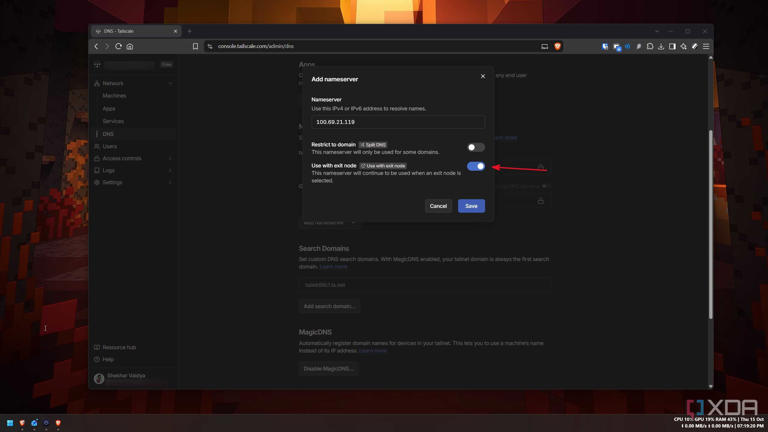Turn off Use with exit node switch
Screen dimensions: 768x432
(x=476, y=166)
